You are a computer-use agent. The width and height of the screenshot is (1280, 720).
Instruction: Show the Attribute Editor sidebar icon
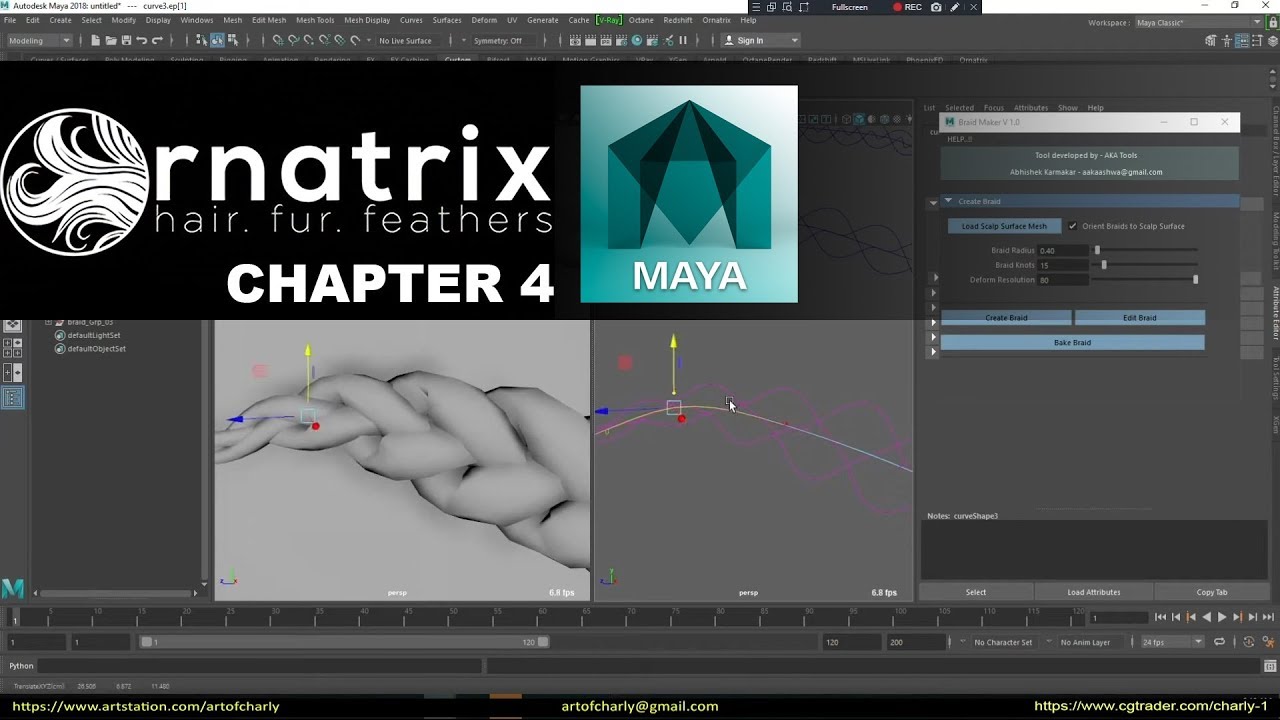1242,40
